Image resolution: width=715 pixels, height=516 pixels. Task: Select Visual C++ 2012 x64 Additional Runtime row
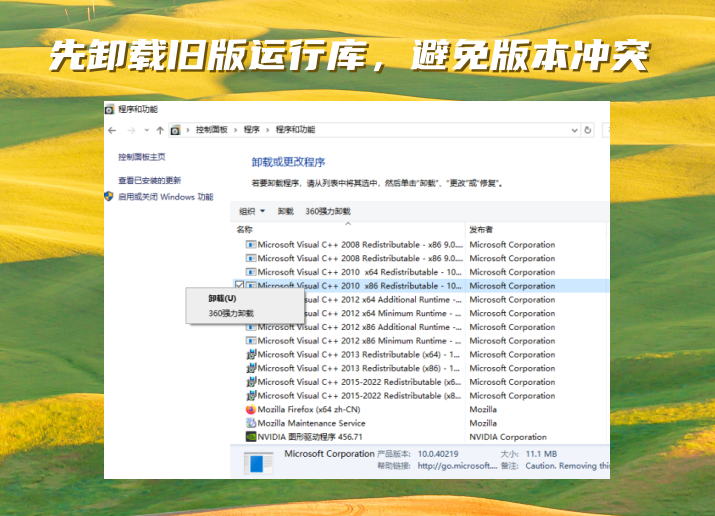click(x=421, y=299)
